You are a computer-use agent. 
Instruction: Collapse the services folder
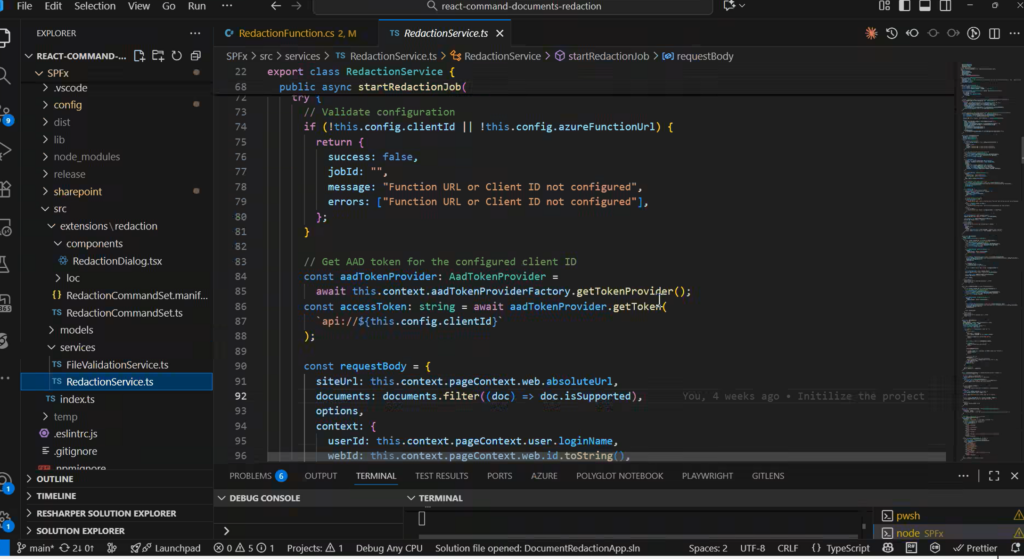(76, 347)
